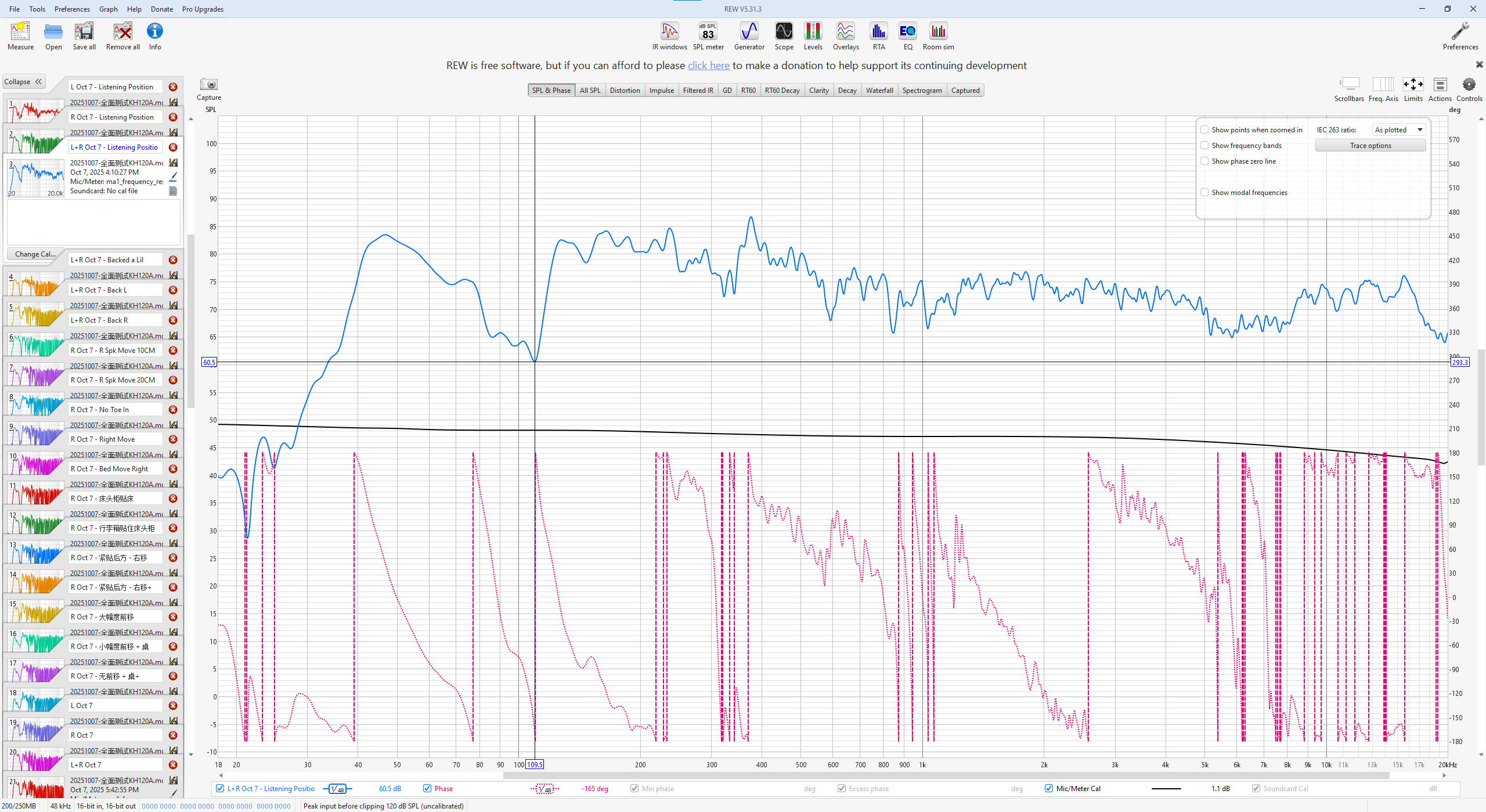Screen dimensions: 1486x812
Task: Follow the click here donation link
Action: (708, 66)
